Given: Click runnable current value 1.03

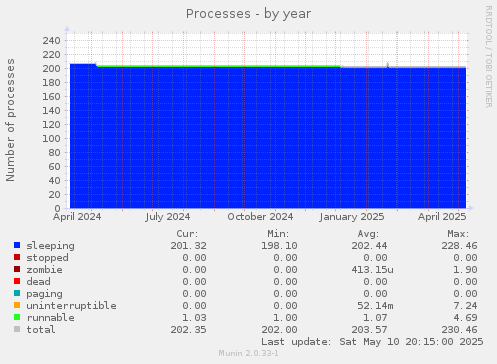Looking at the screenshot, I should tap(194, 318).
